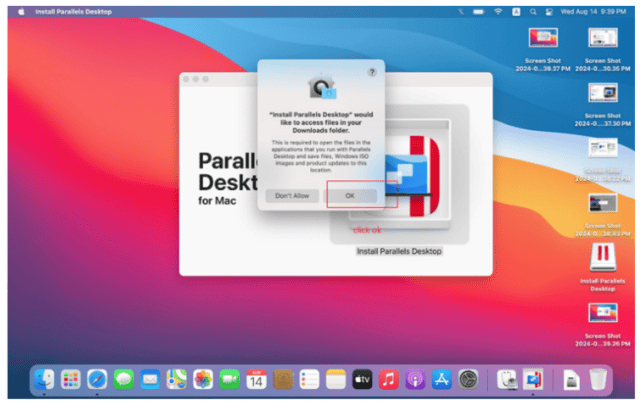Open Launchpad from the Dock
Screen dimensions: 640x405
[71, 380]
